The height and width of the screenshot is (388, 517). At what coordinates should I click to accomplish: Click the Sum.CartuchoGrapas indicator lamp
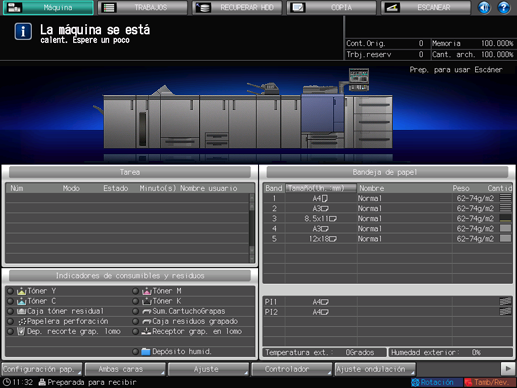[x=135, y=311]
